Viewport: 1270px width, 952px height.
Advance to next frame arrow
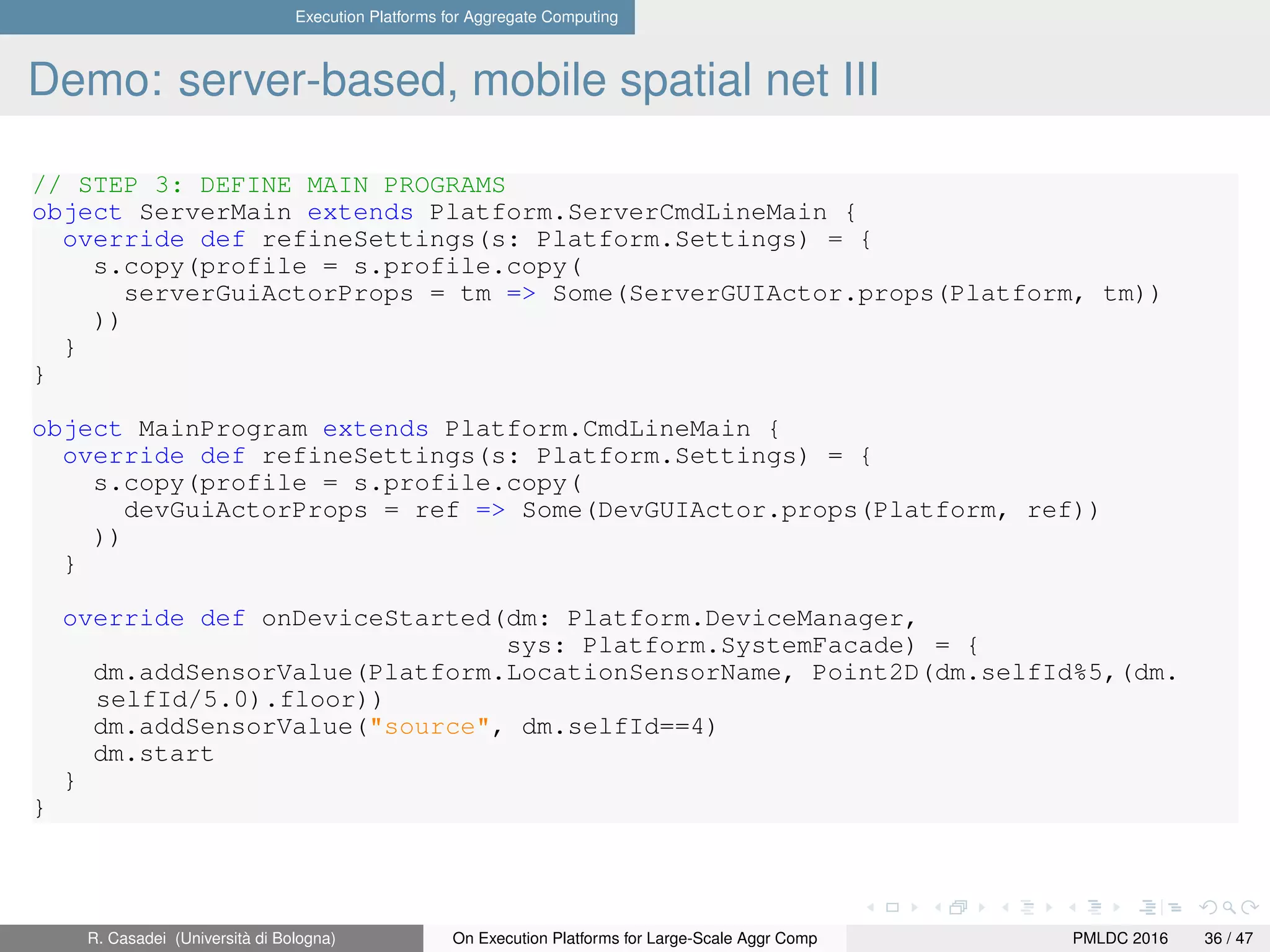(982, 907)
